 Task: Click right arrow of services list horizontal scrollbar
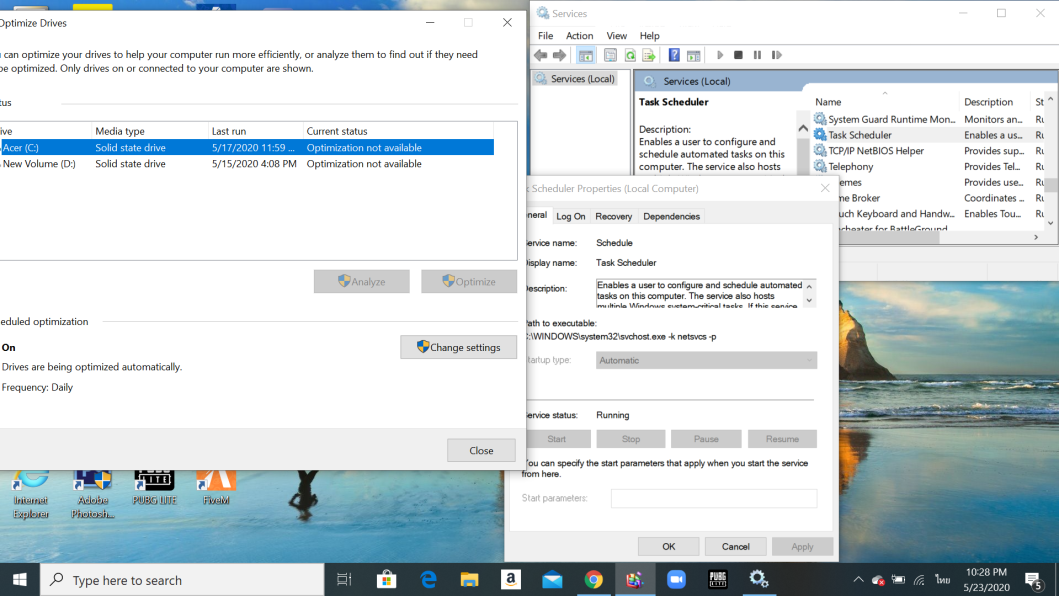pyautogui.click(x=1036, y=237)
